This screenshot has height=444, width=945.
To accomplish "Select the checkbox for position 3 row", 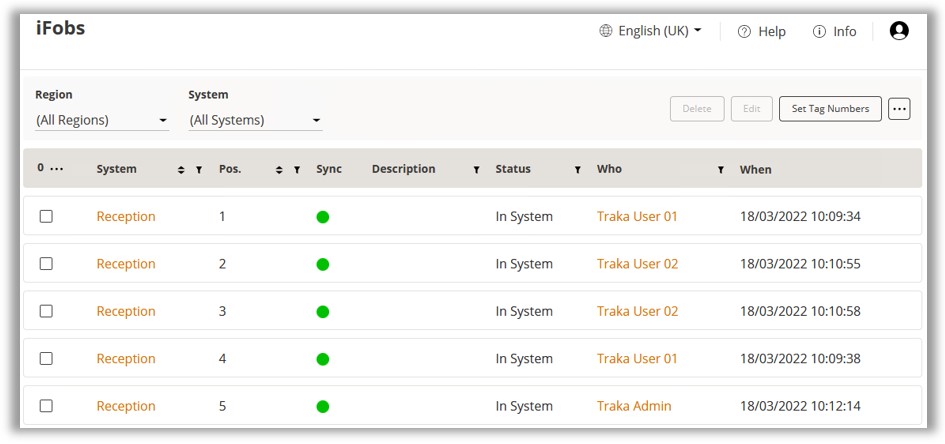I will [x=46, y=311].
